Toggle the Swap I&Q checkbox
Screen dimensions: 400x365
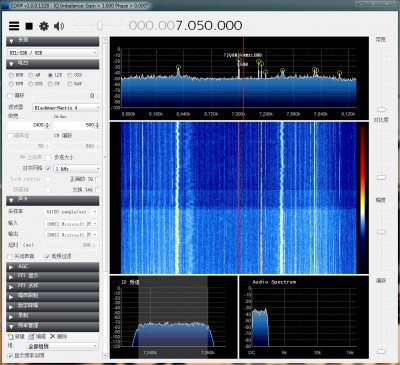click(97, 190)
